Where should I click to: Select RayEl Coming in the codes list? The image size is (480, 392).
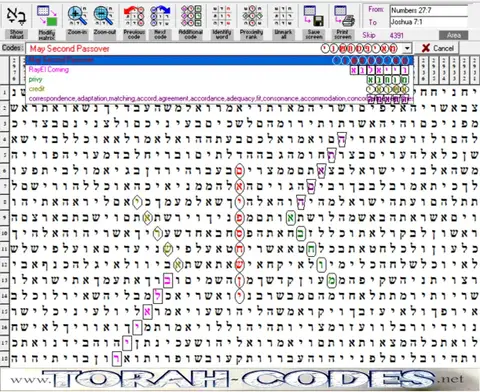click(x=219, y=70)
